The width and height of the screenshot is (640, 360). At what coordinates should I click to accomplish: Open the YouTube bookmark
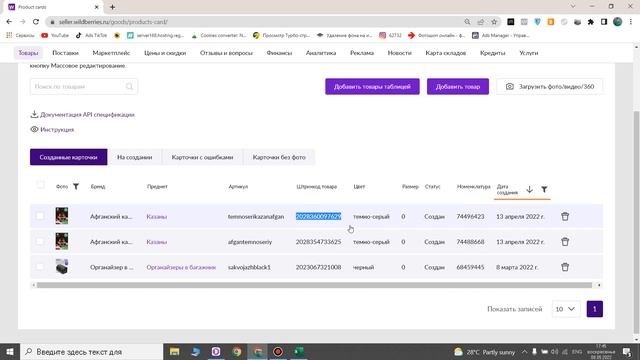click(55, 36)
